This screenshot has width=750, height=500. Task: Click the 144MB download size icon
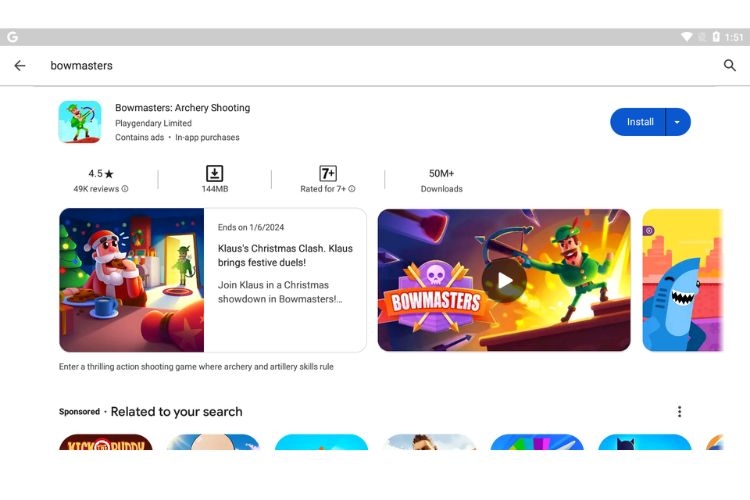click(x=214, y=173)
